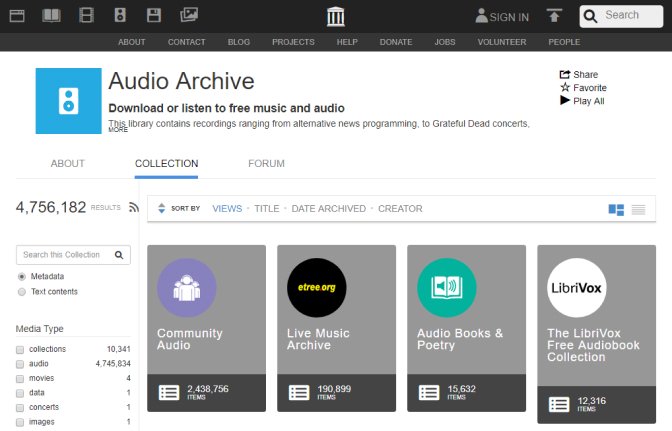
Task: Switch to the COLLECTION tab
Action: coord(166,164)
